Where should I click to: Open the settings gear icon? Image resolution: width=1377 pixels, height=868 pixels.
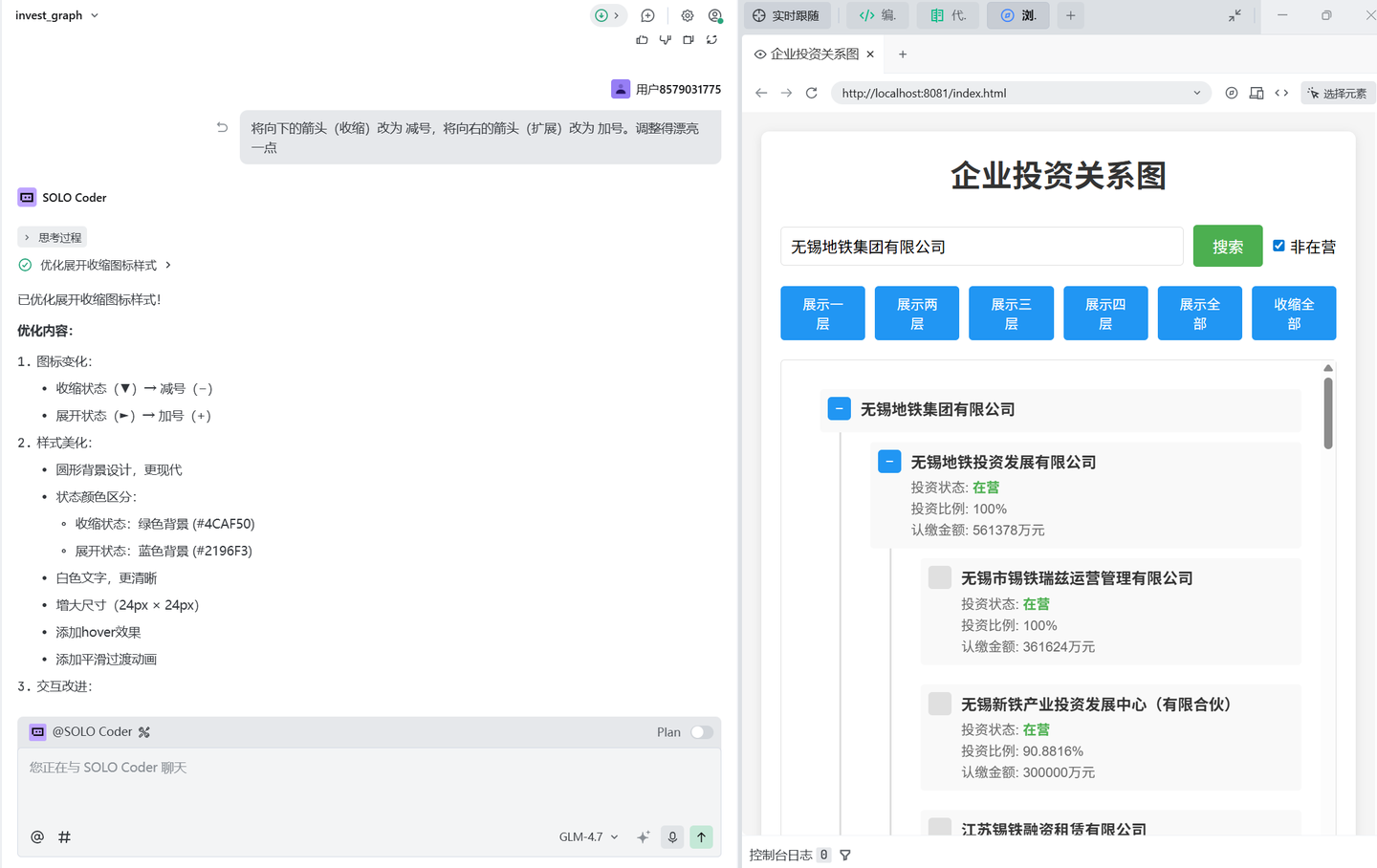(x=688, y=15)
